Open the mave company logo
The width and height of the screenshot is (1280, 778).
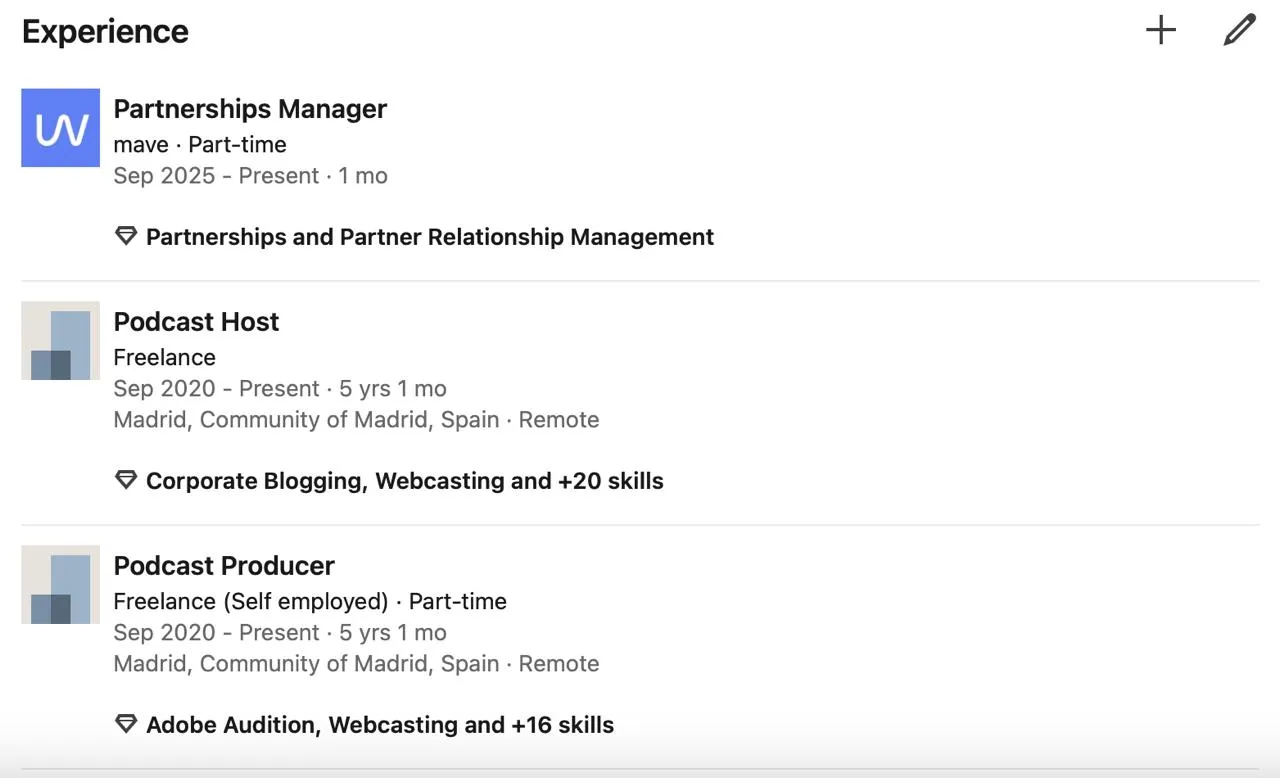pyautogui.click(x=61, y=128)
